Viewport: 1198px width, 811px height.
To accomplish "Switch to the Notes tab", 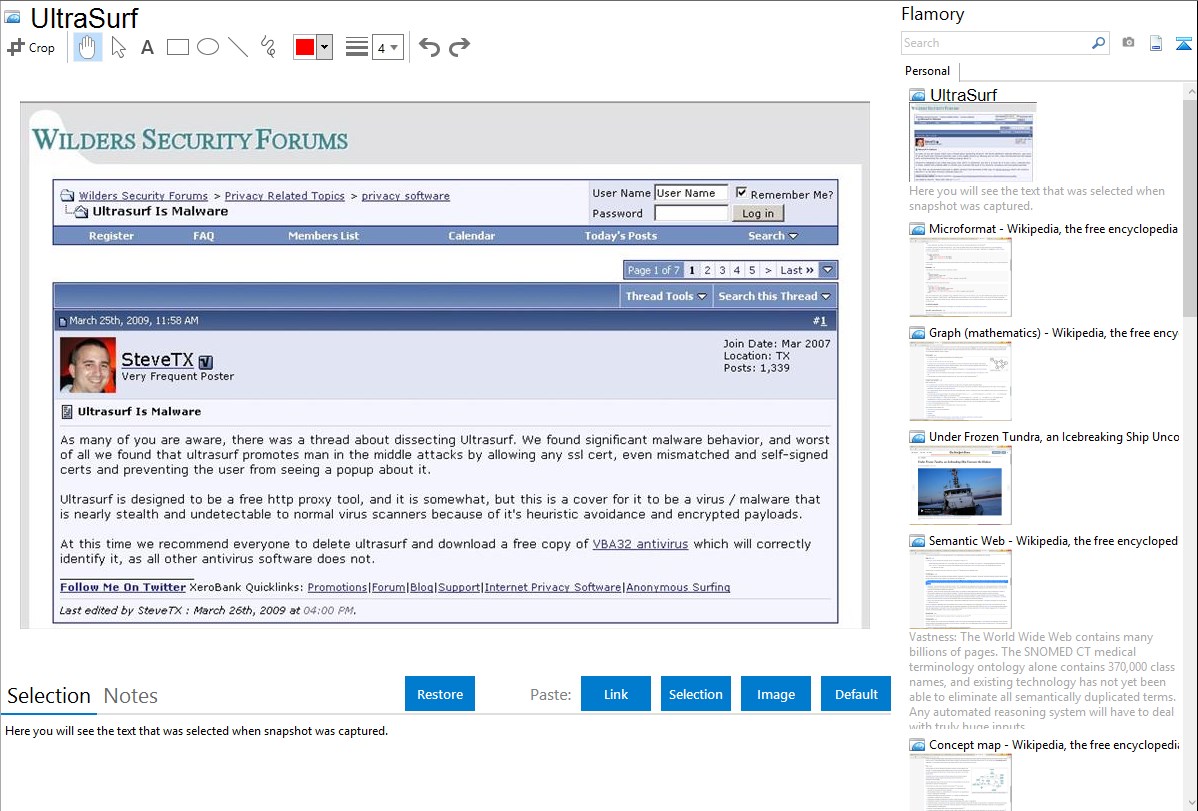I will [131, 696].
